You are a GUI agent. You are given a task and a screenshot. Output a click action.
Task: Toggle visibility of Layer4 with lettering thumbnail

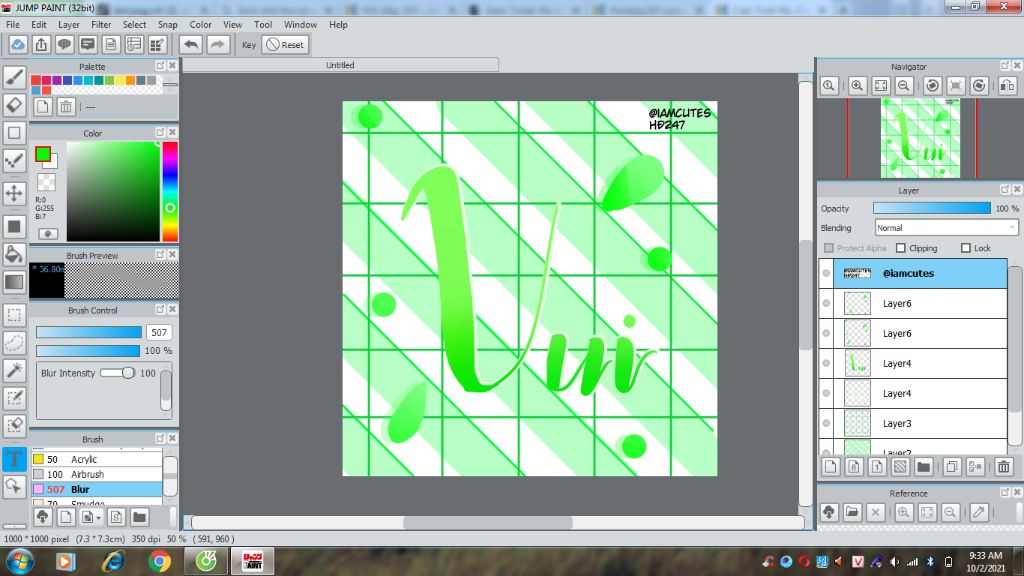click(826, 363)
